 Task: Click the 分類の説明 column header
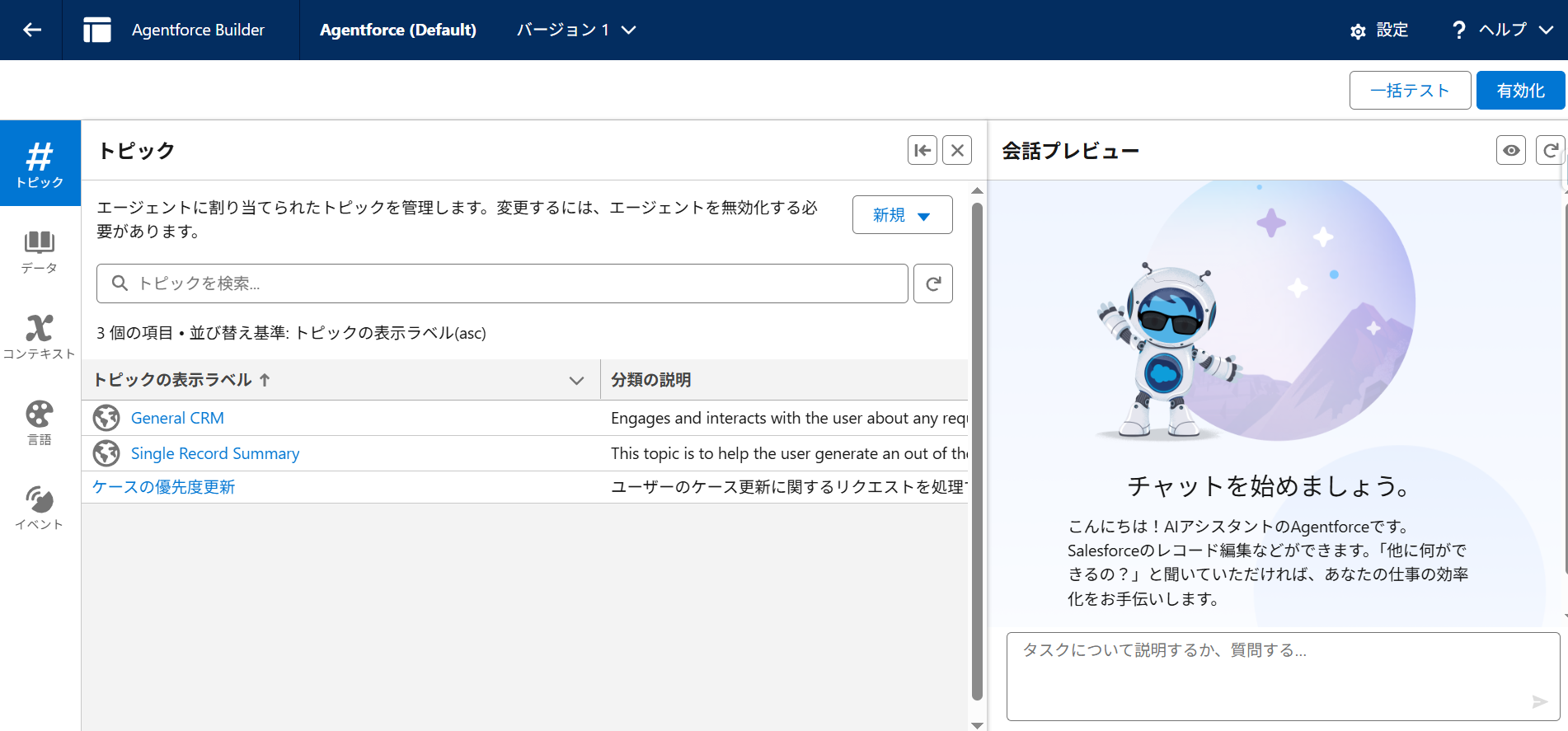pyautogui.click(x=650, y=380)
